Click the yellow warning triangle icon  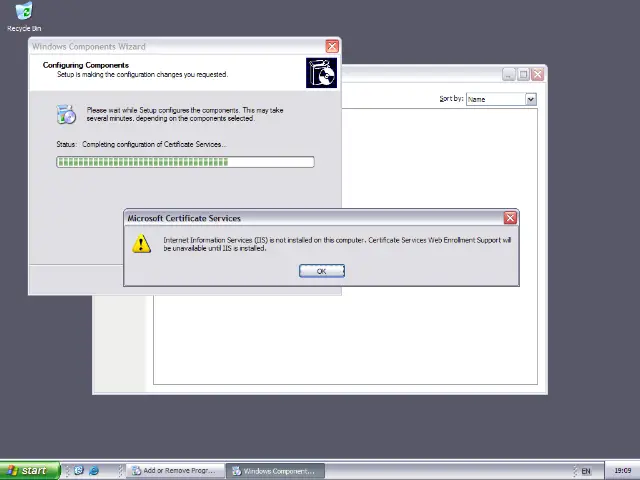point(141,244)
